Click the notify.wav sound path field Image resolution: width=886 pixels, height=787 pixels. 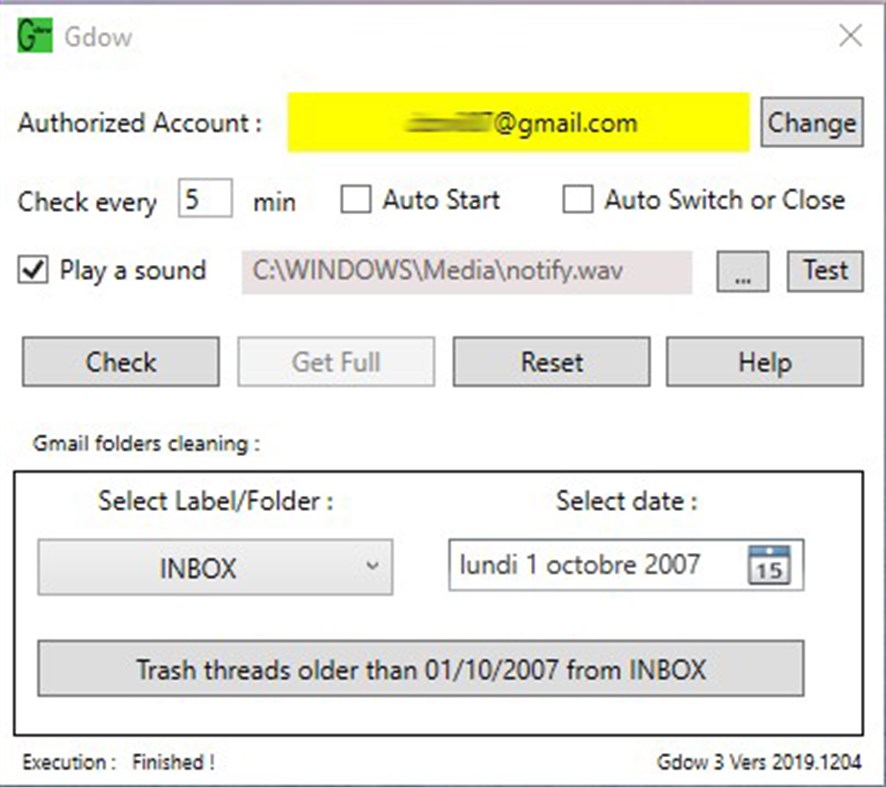pos(467,270)
